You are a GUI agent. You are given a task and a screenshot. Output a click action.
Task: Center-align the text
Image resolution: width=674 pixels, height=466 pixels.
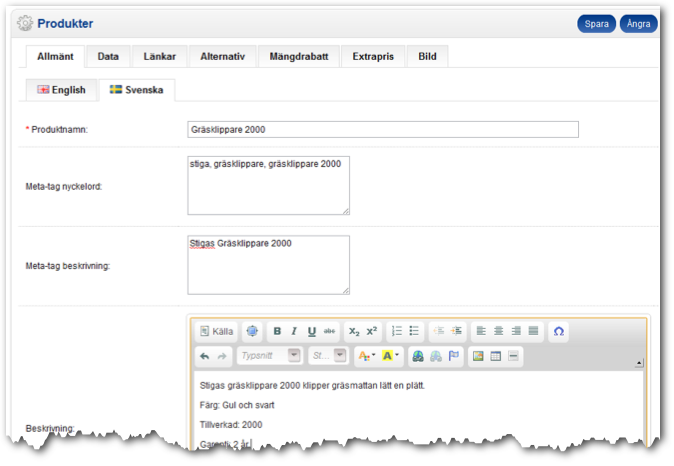[499, 331]
